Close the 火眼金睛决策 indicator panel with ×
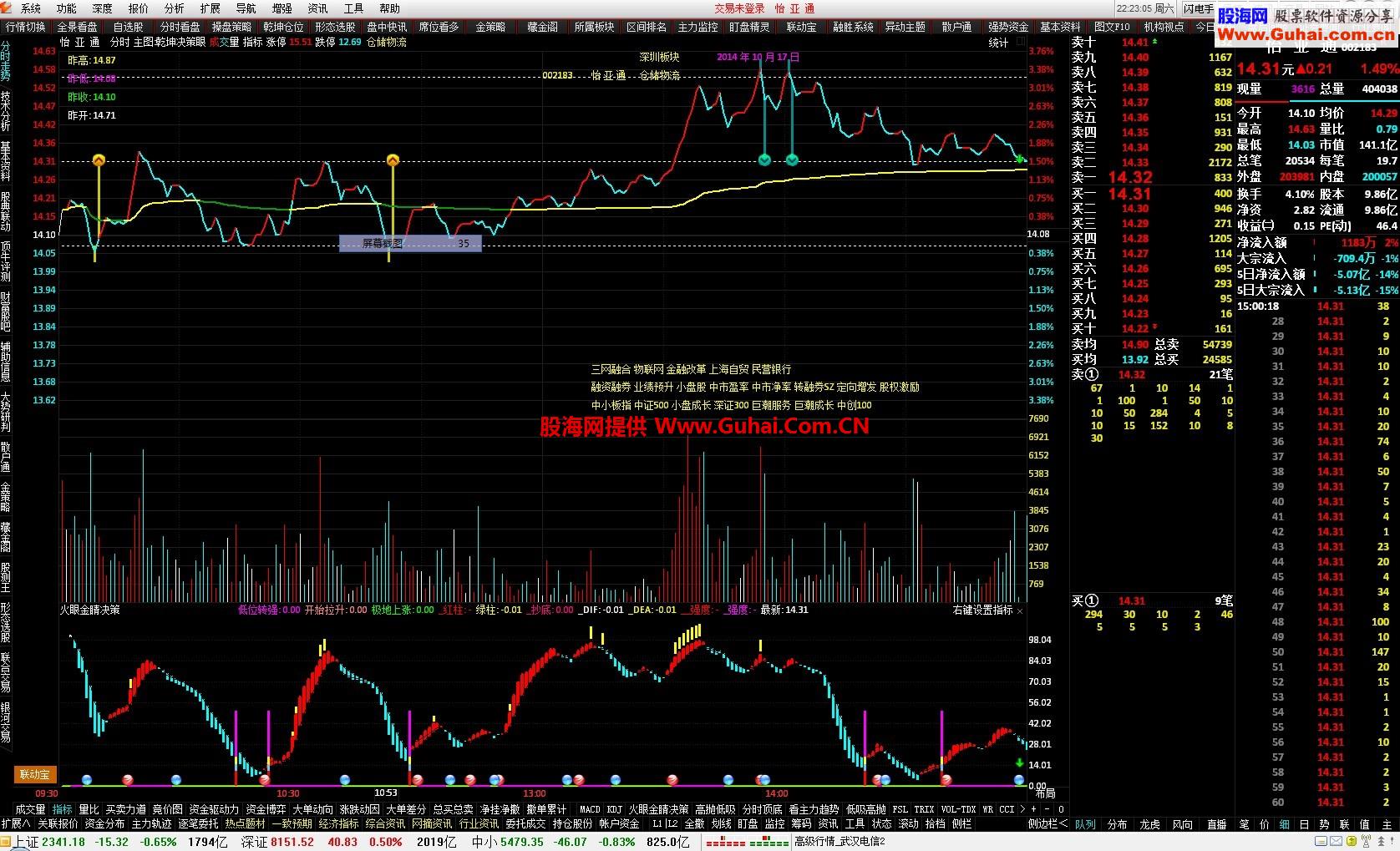This screenshot has height=851, width=1400. 1020,610
